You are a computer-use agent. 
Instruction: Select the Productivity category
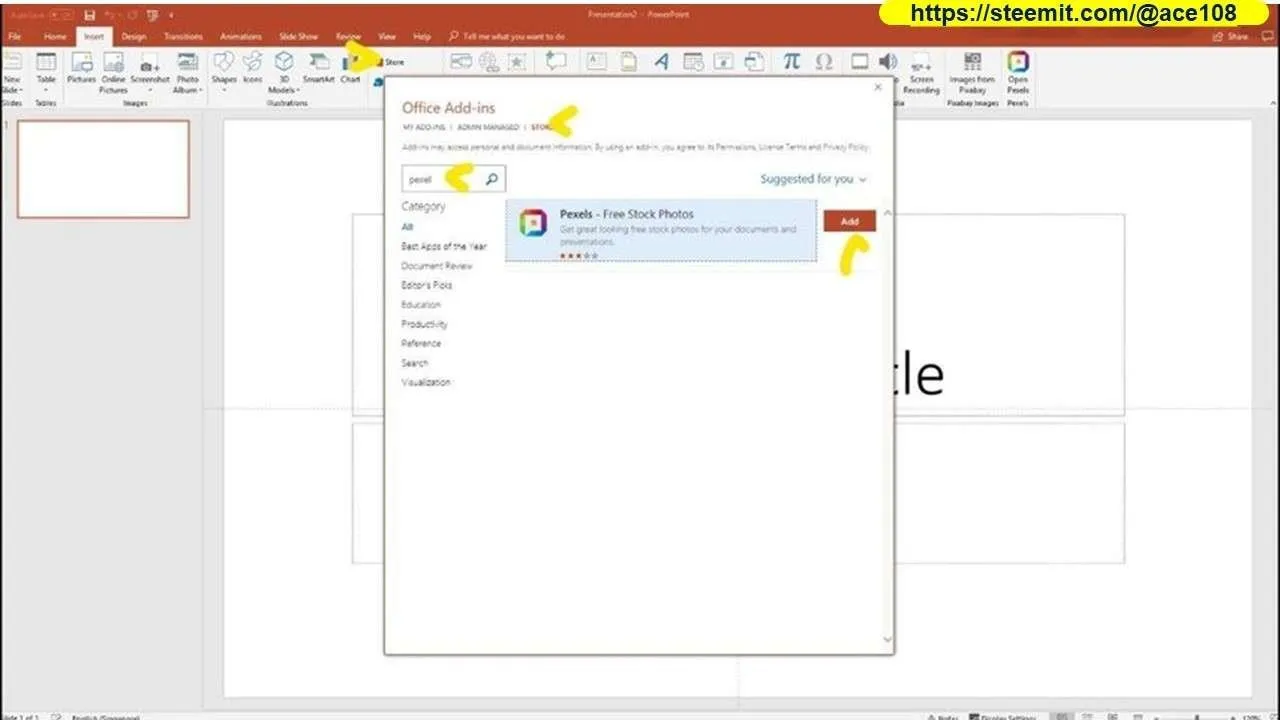[425, 324]
